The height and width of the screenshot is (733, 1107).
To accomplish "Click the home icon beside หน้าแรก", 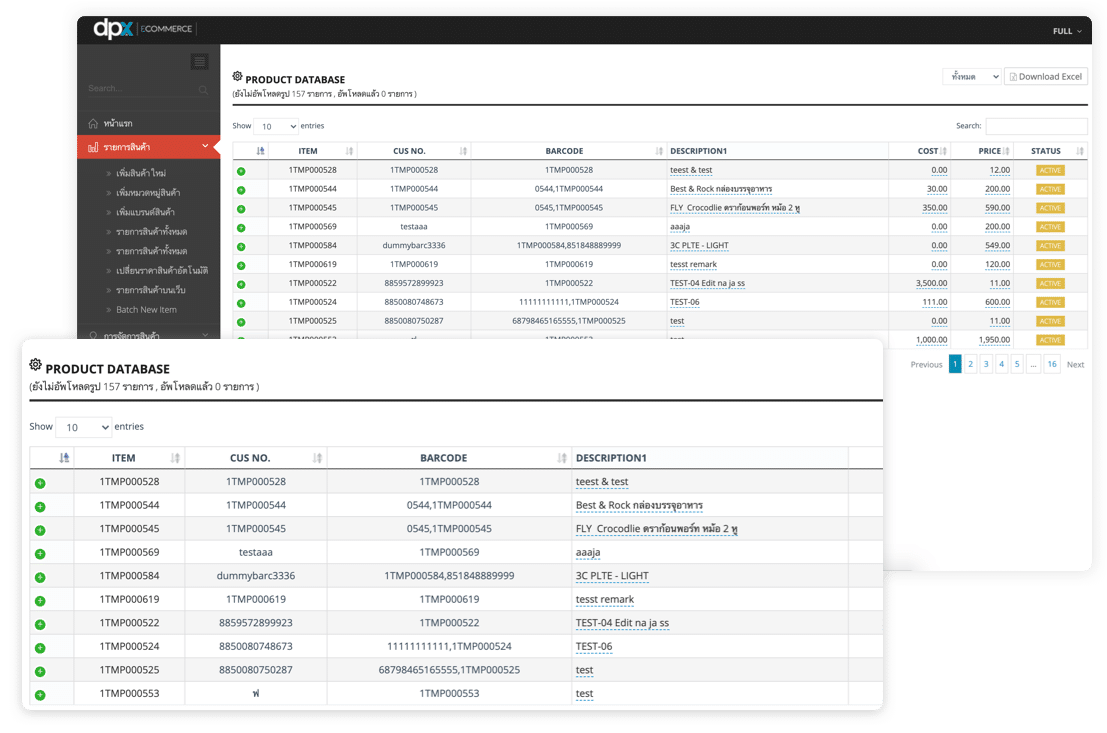I will (x=93, y=124).
